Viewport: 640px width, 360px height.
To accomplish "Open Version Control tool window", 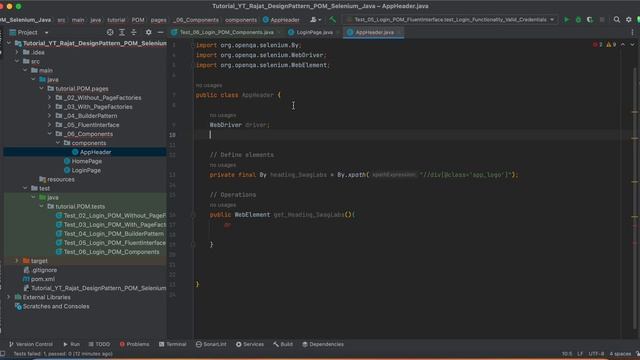I will [31, 344].
